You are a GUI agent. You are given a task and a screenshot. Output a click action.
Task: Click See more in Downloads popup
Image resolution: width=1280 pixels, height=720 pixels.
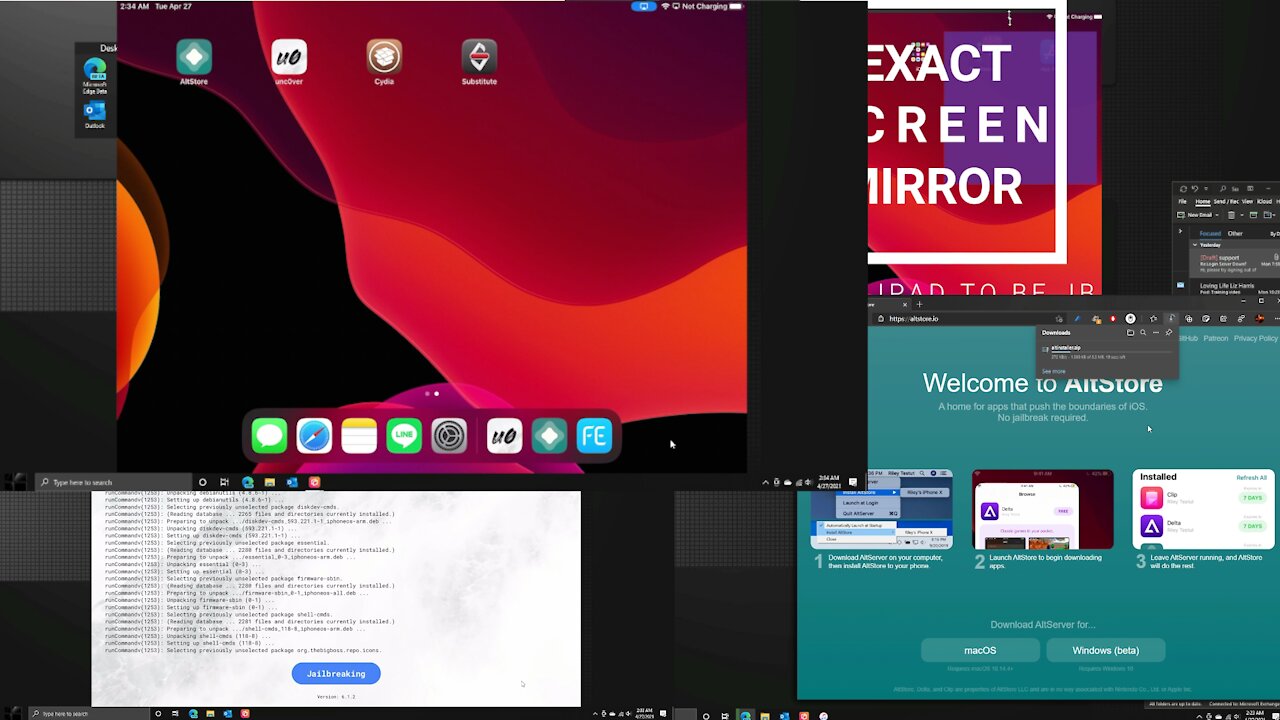point(1053,372)
